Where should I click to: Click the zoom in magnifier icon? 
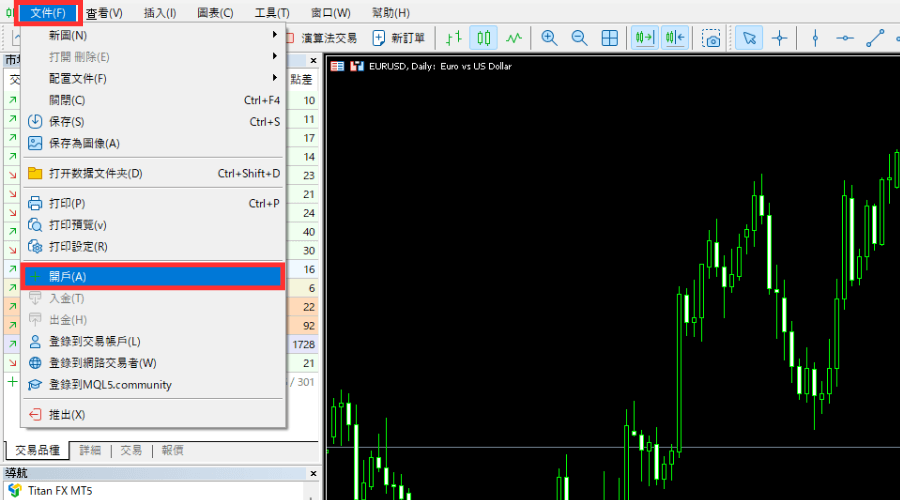549,38
